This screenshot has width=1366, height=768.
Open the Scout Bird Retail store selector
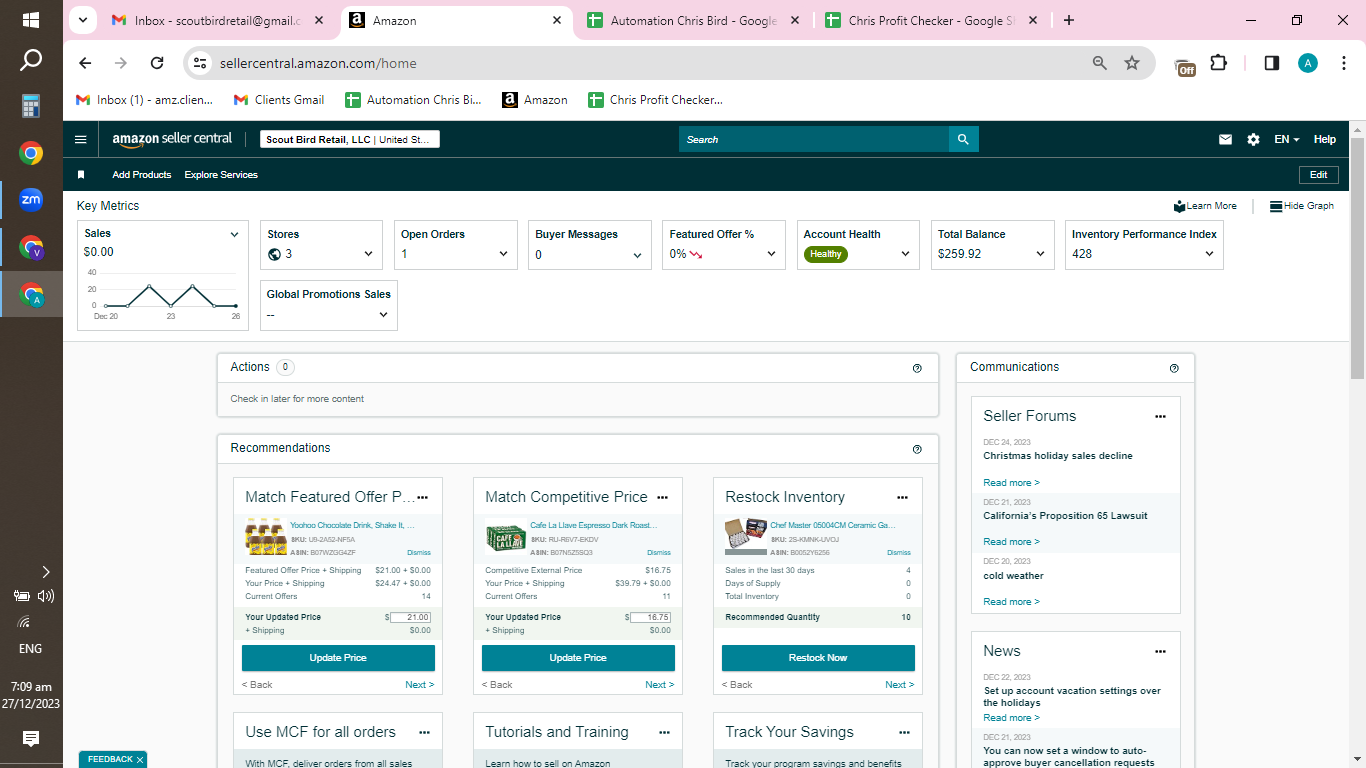click(350, 140)
